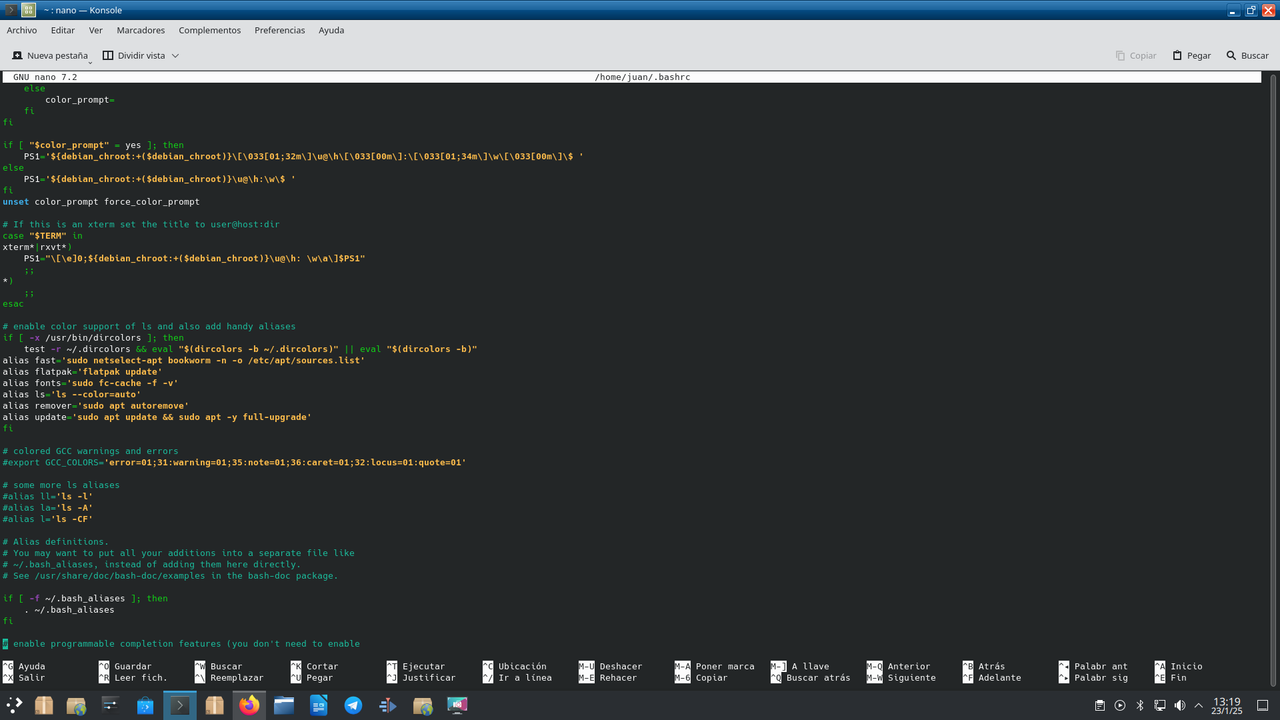Click the '^K Cortar' nano shortcut
The height and width of the screenshot is (720, 1280).
coord(314,666)
